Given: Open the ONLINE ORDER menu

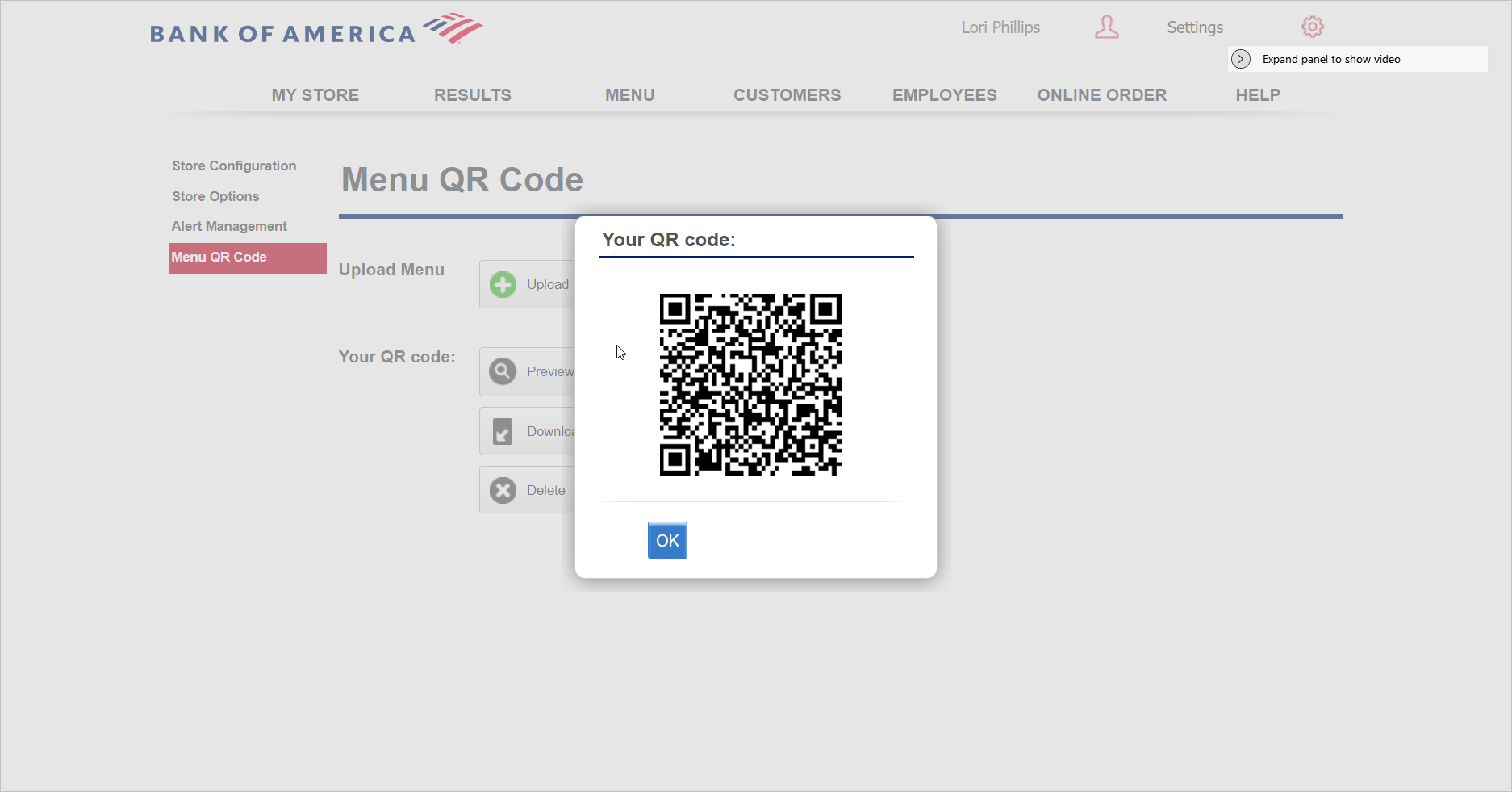Looking at the screenshot, I should tap(1102, 94).
